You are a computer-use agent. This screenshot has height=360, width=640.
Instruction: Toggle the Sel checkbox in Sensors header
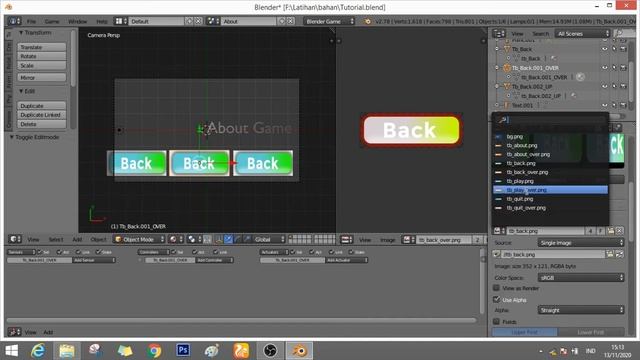[40, 252]
